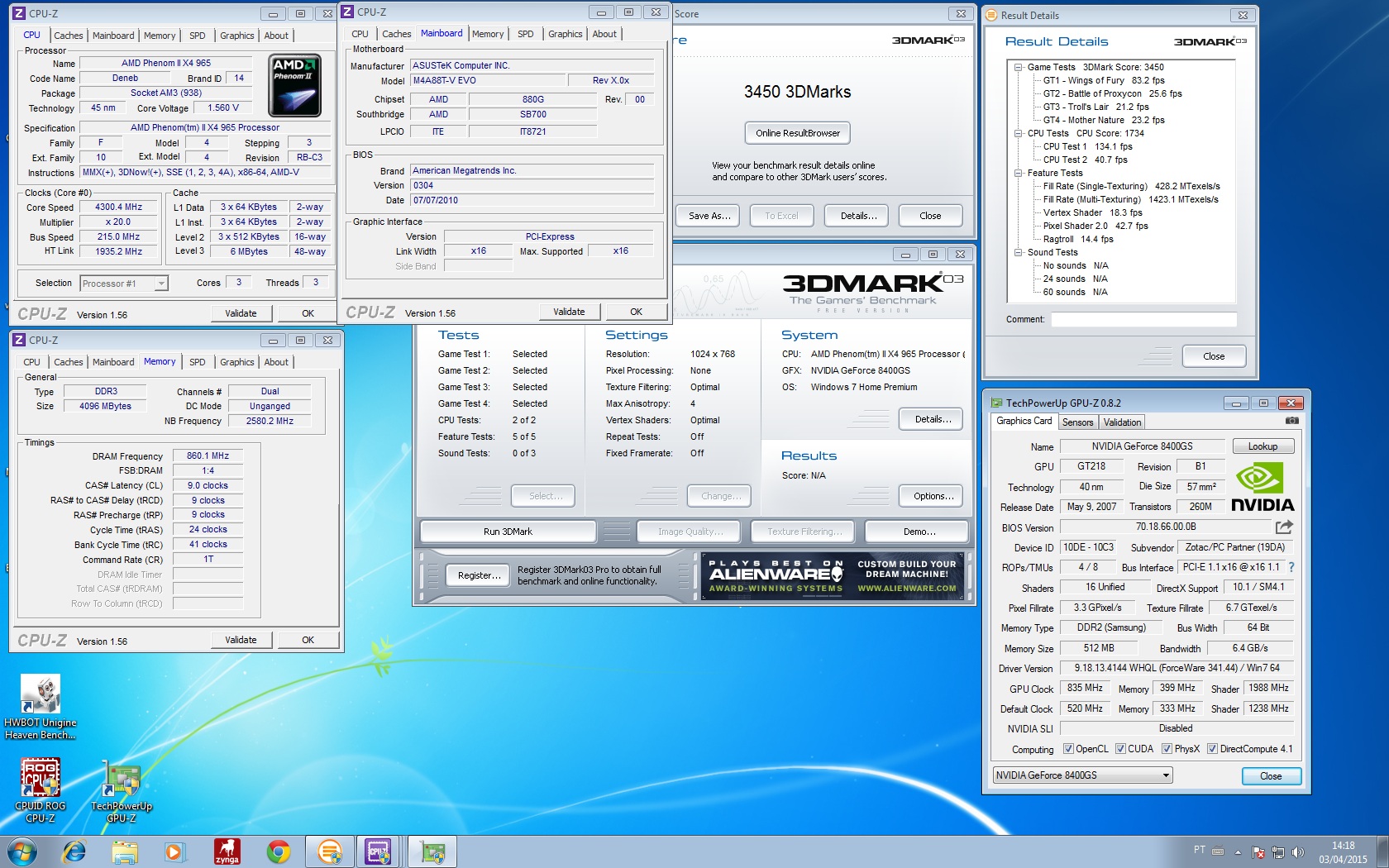The height and width of the screenshot is (868, 1389).
Task: Collapse the Sound Tests tree node
Action: (x=1019, y=252)
